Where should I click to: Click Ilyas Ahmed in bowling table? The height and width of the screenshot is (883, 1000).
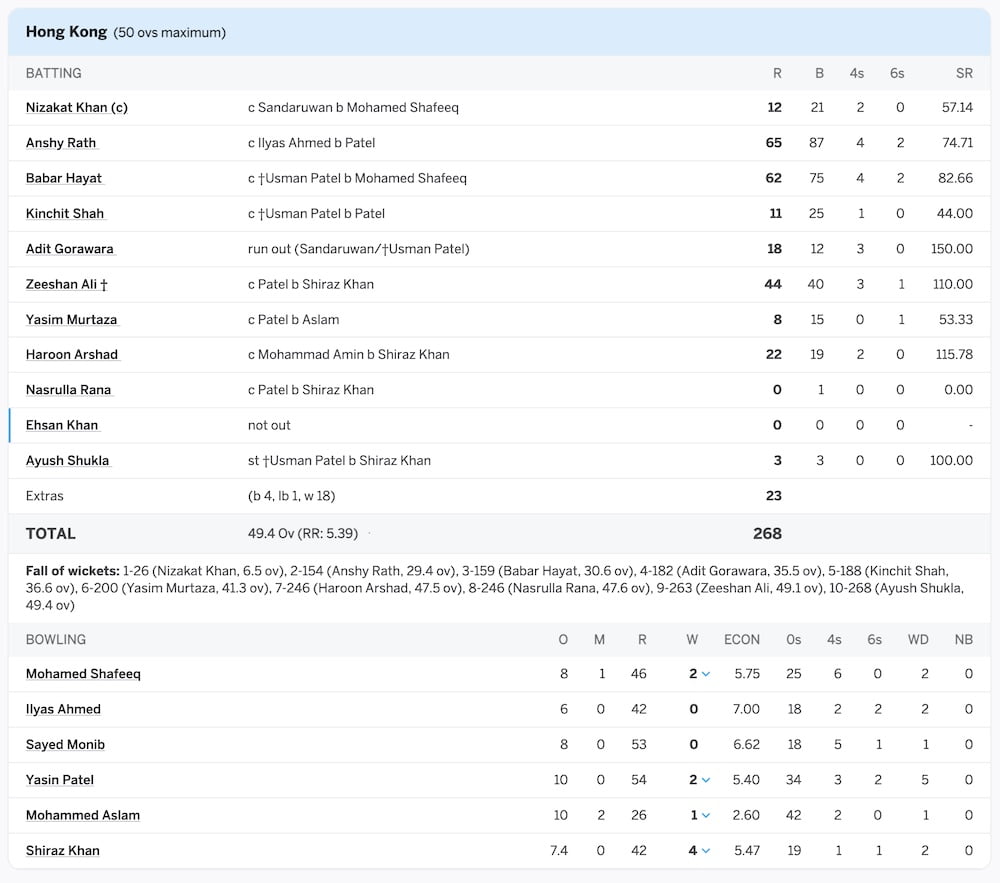(63, 709)
